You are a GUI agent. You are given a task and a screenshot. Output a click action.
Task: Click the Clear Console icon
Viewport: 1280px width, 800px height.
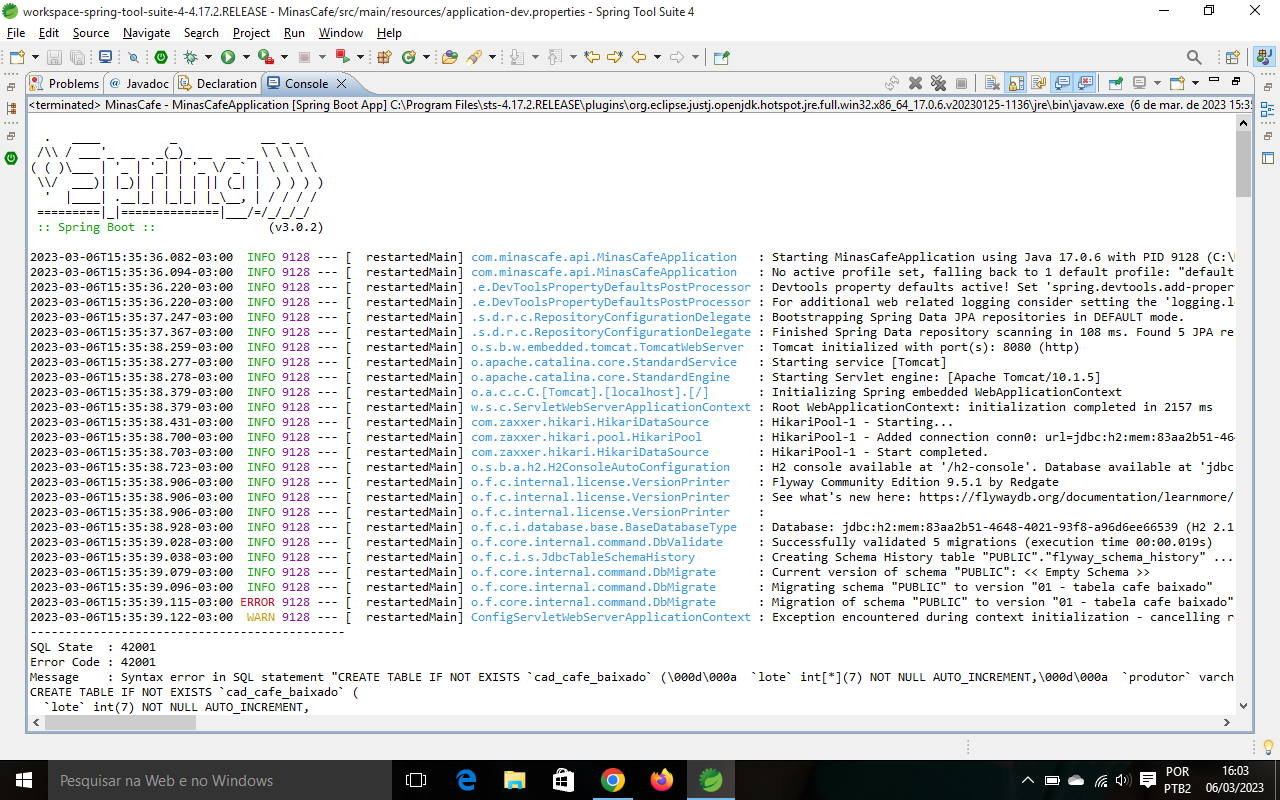[x=992, y=84]
